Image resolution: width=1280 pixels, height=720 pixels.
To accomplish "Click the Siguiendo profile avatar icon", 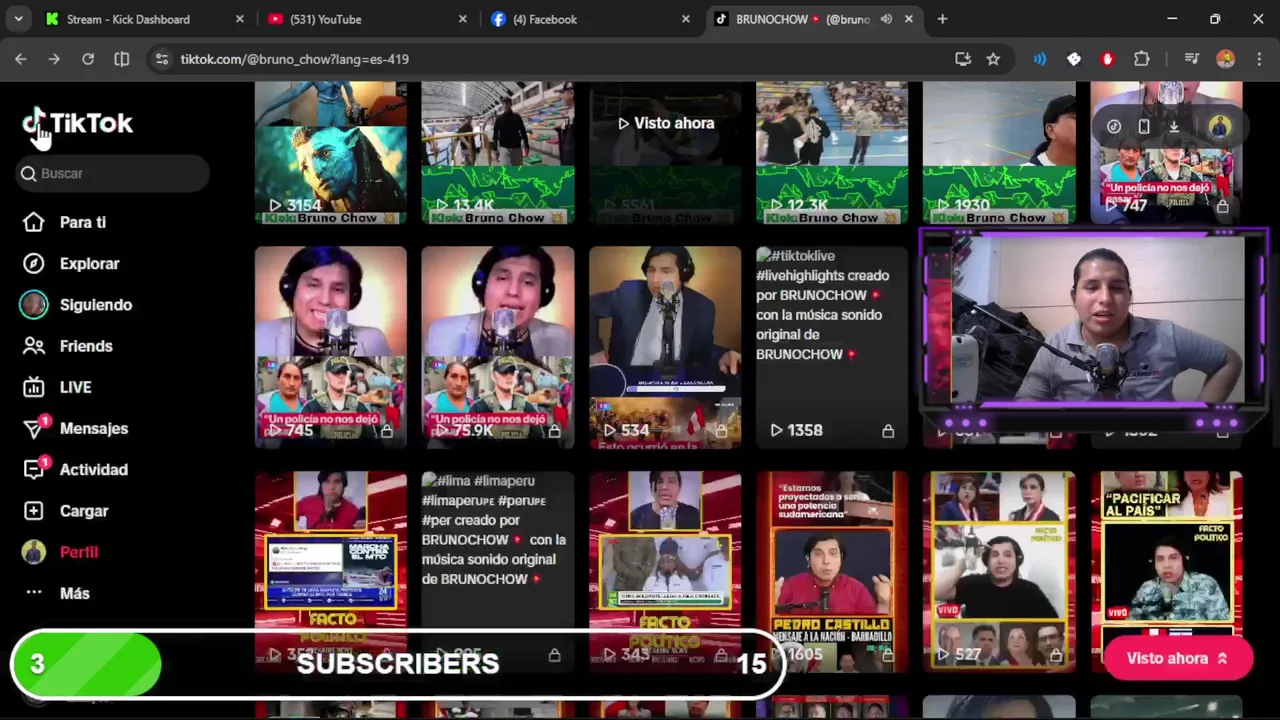I will pyautogui.click(x=34, y=305).
